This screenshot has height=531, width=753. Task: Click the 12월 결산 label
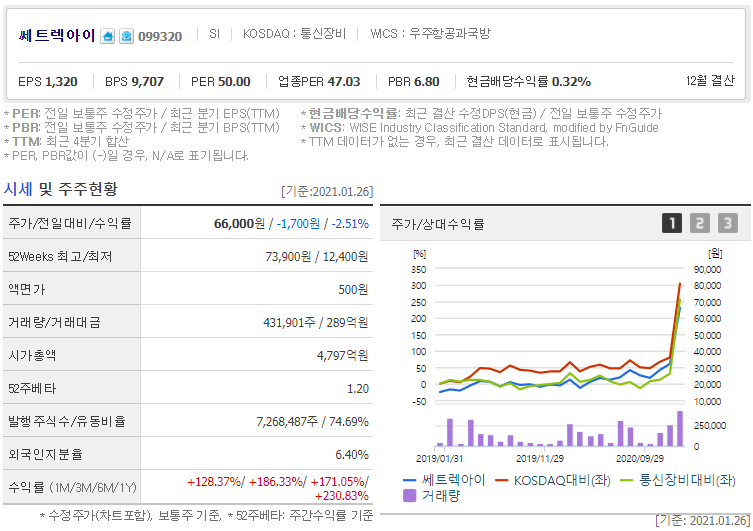pyautogui.click(x=710, y=81)
